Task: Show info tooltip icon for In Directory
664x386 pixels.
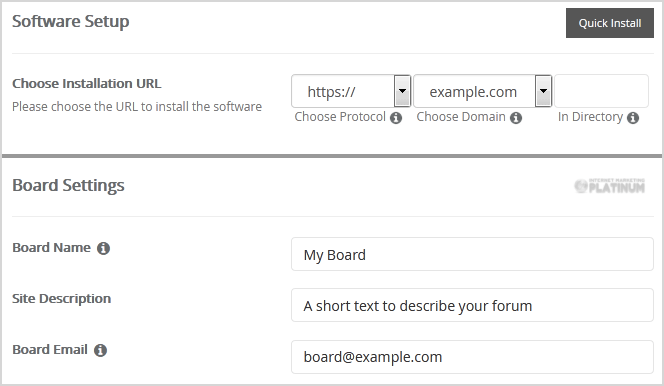Action: [x=633, y=118]
